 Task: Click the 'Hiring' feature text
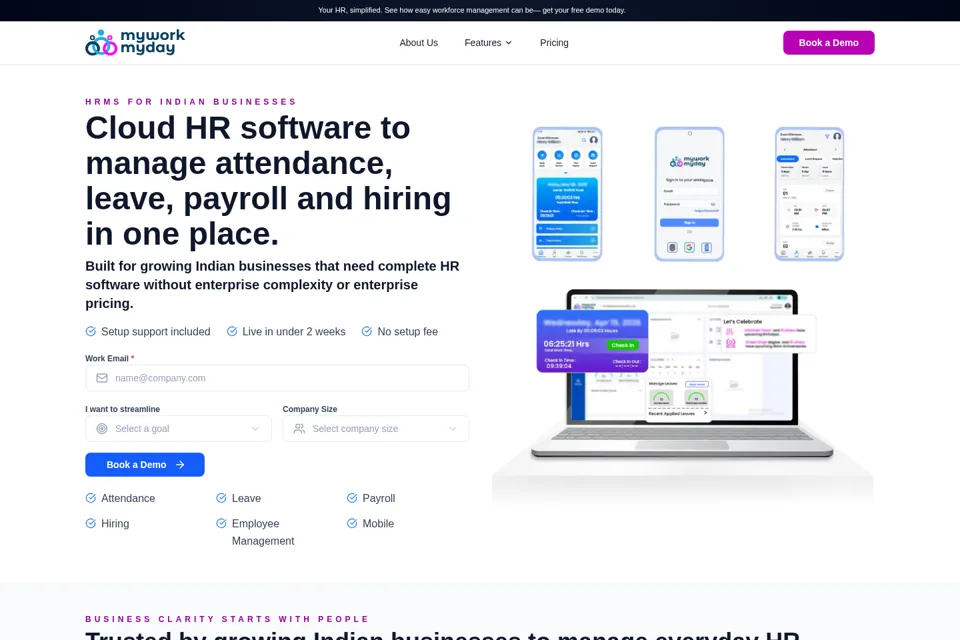tap(115, 524)
